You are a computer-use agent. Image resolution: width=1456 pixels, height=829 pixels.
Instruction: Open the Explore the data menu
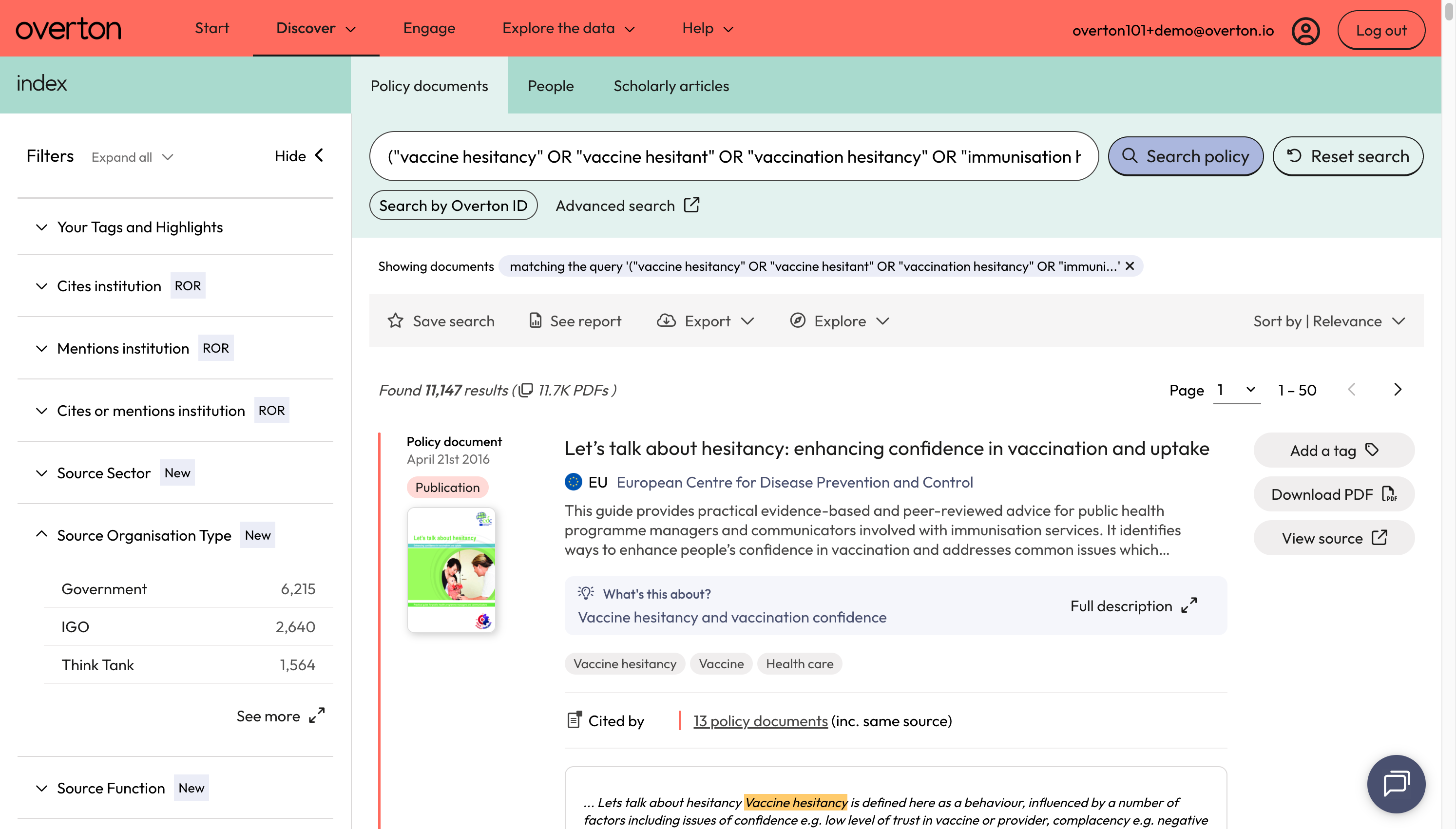click(x=568, y=28)
